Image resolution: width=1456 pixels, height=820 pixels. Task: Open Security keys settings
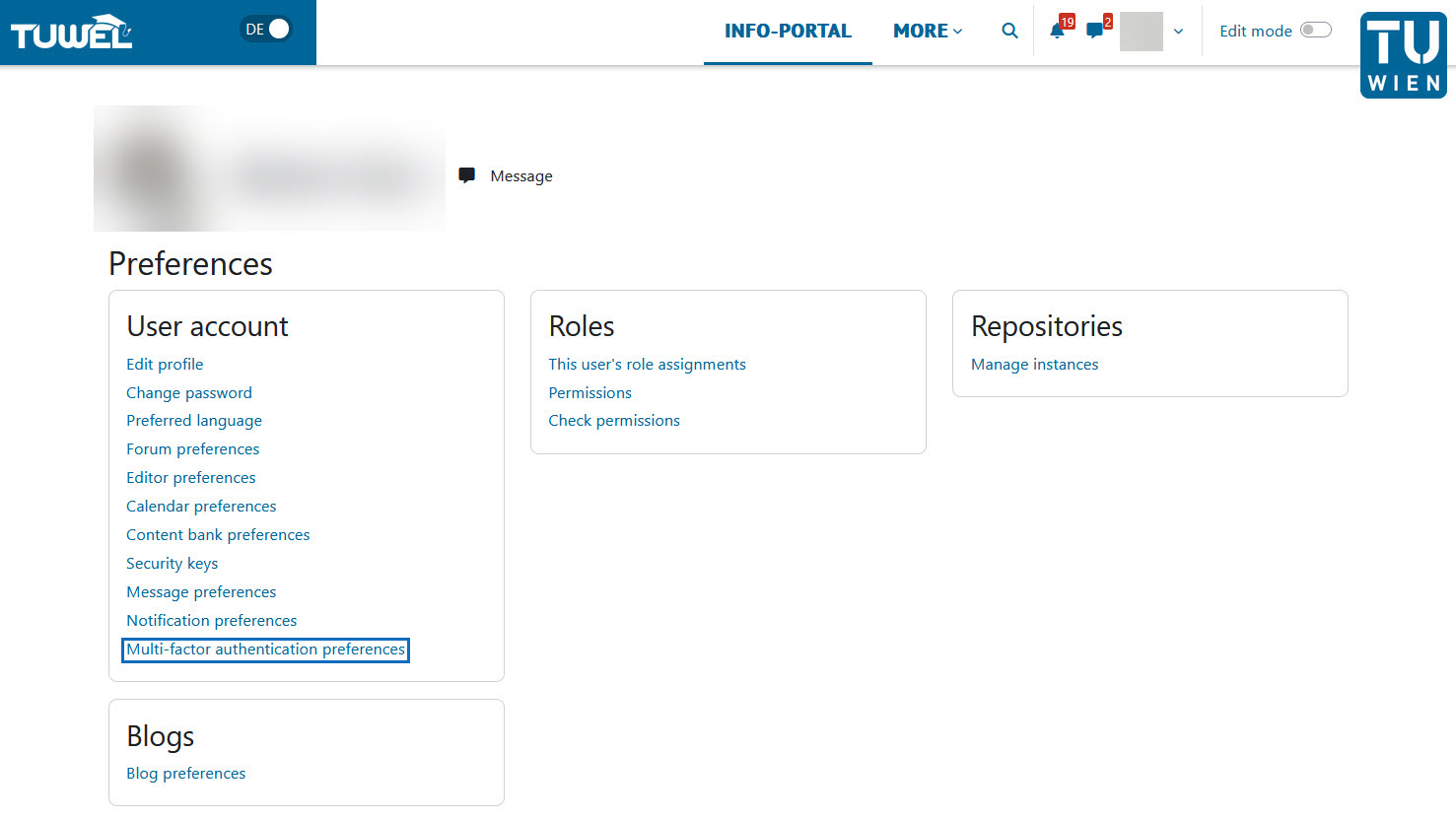pos(173,563)
